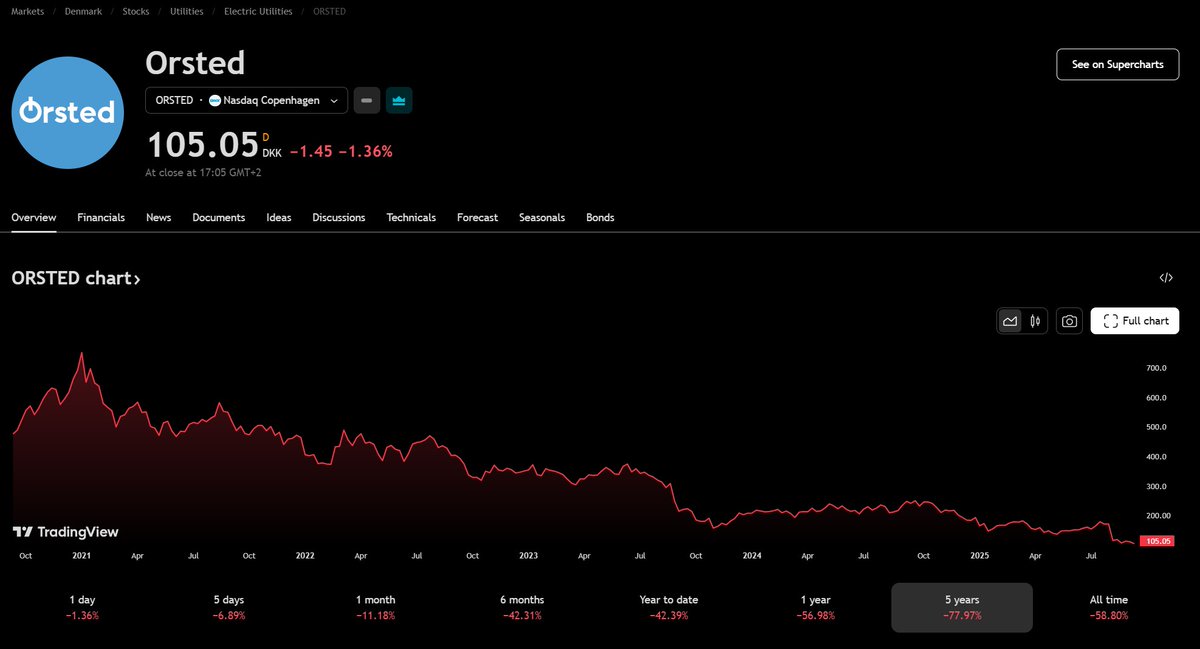The image size is (1200, 649).
Task: Select the 5 days range
Action: 229,607
